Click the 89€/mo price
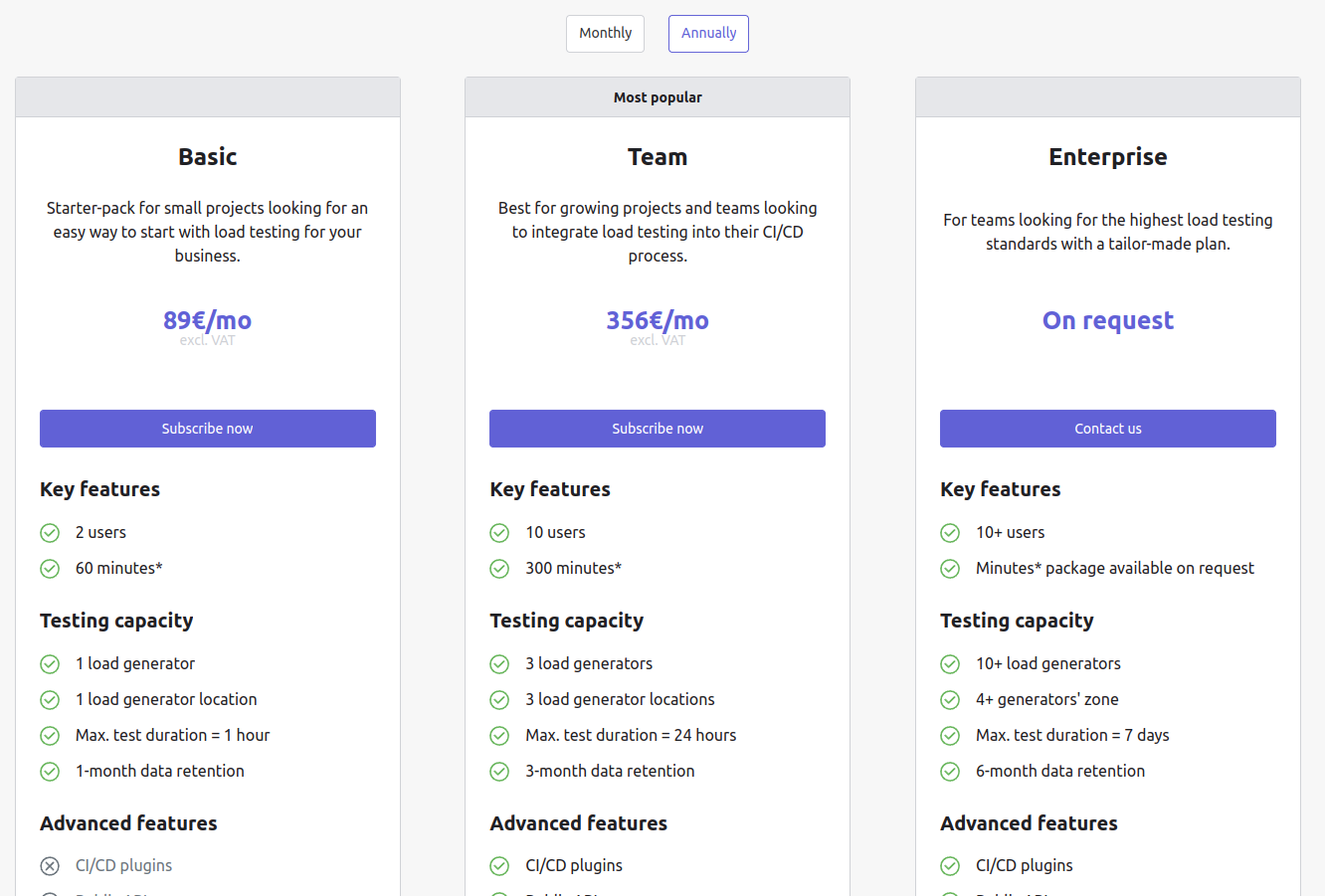Image resolution: width=1325 pixels, height=896 pixels. (207, 320)
